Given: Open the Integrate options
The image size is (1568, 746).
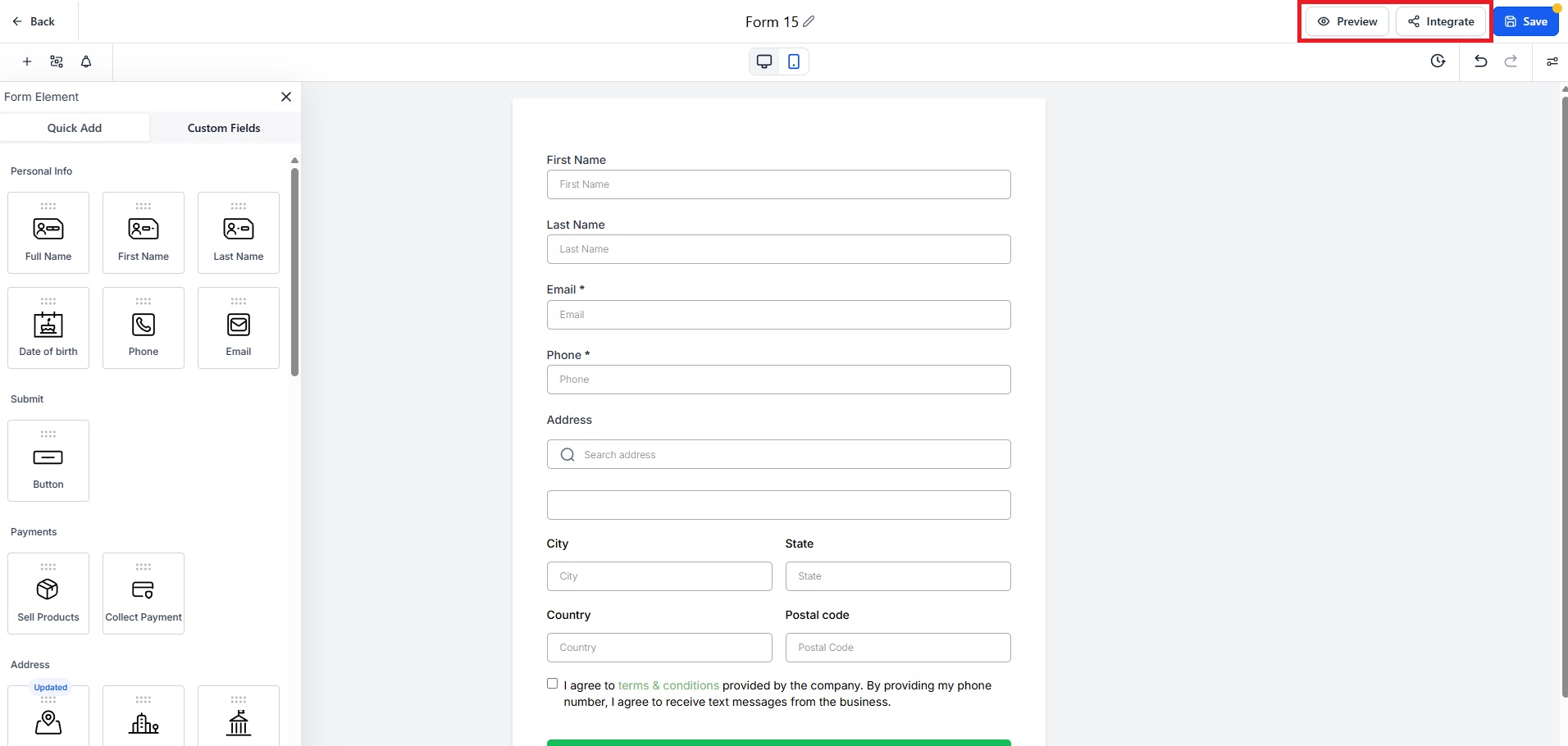Looking at the screenshot, I should pos(1441,21).
